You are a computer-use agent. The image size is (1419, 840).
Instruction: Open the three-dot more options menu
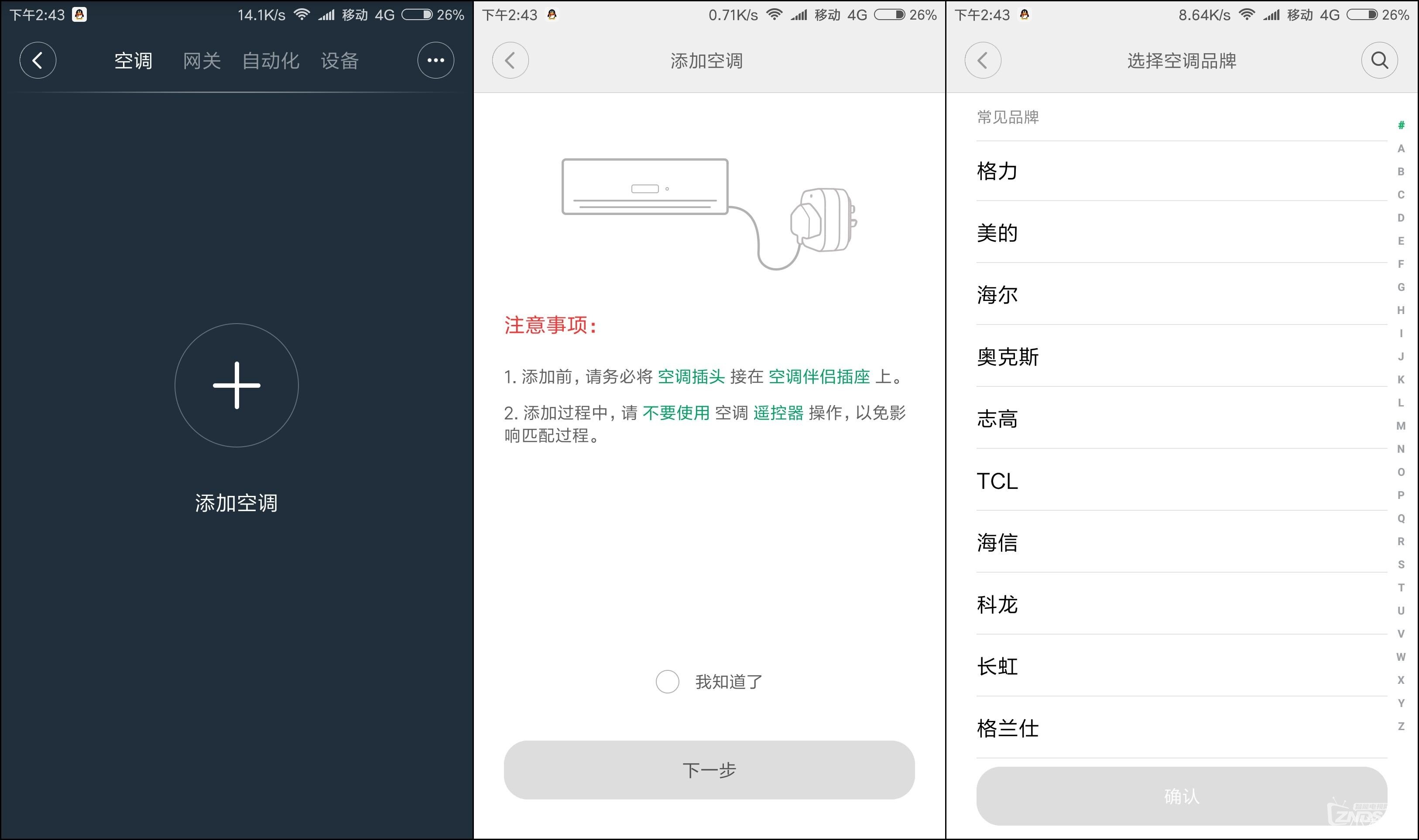point(435,60)
